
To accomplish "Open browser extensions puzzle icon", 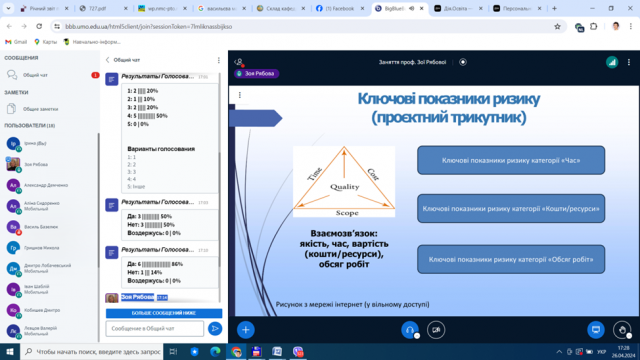I will tap(594, 27).
